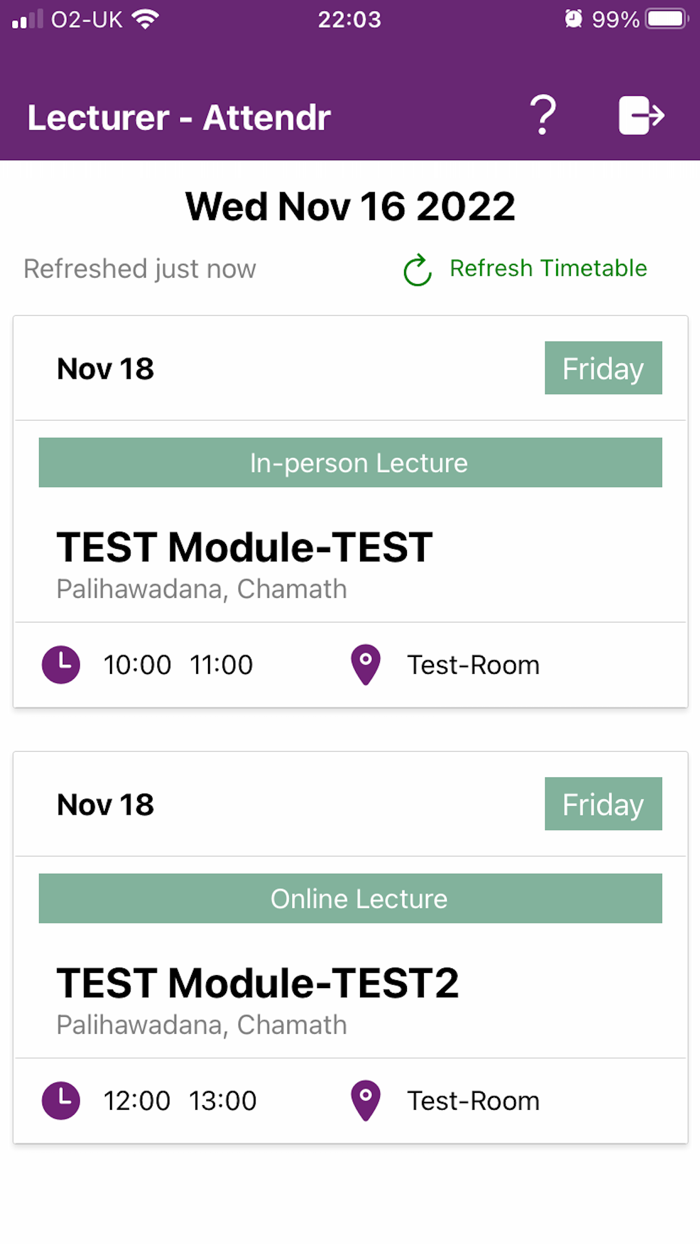Select the Friday badge on the second lecture card
This screenshot has width=700, height=1244.
tap(603, 804)
